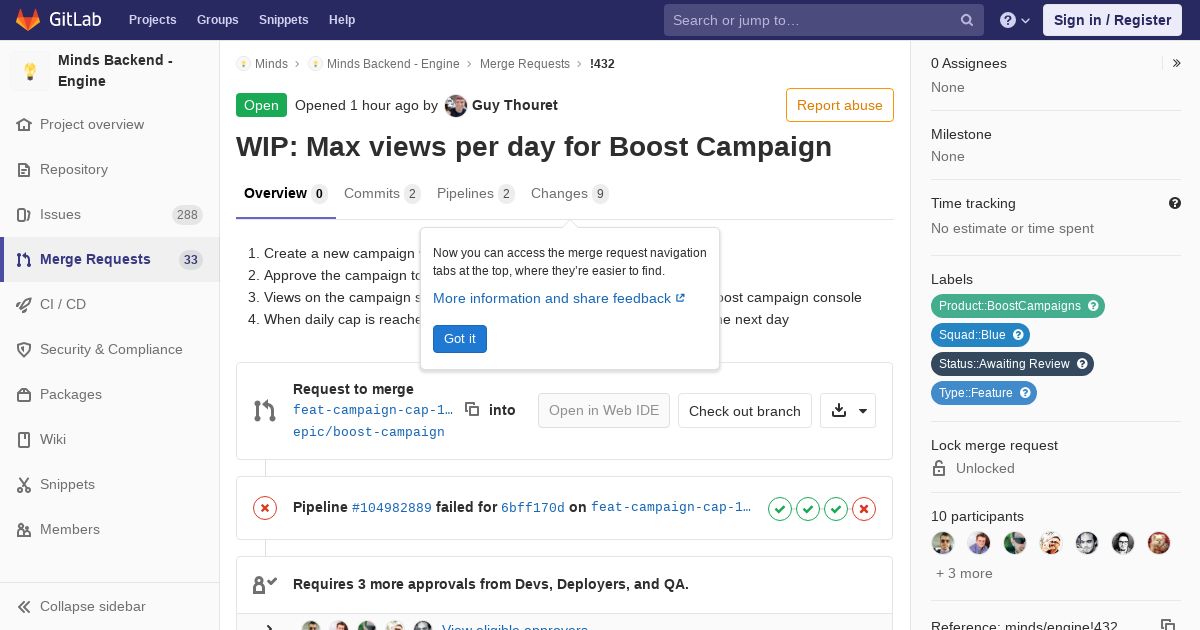
Task: Click the Sign in / Register button
Action: coord(1112,20)
